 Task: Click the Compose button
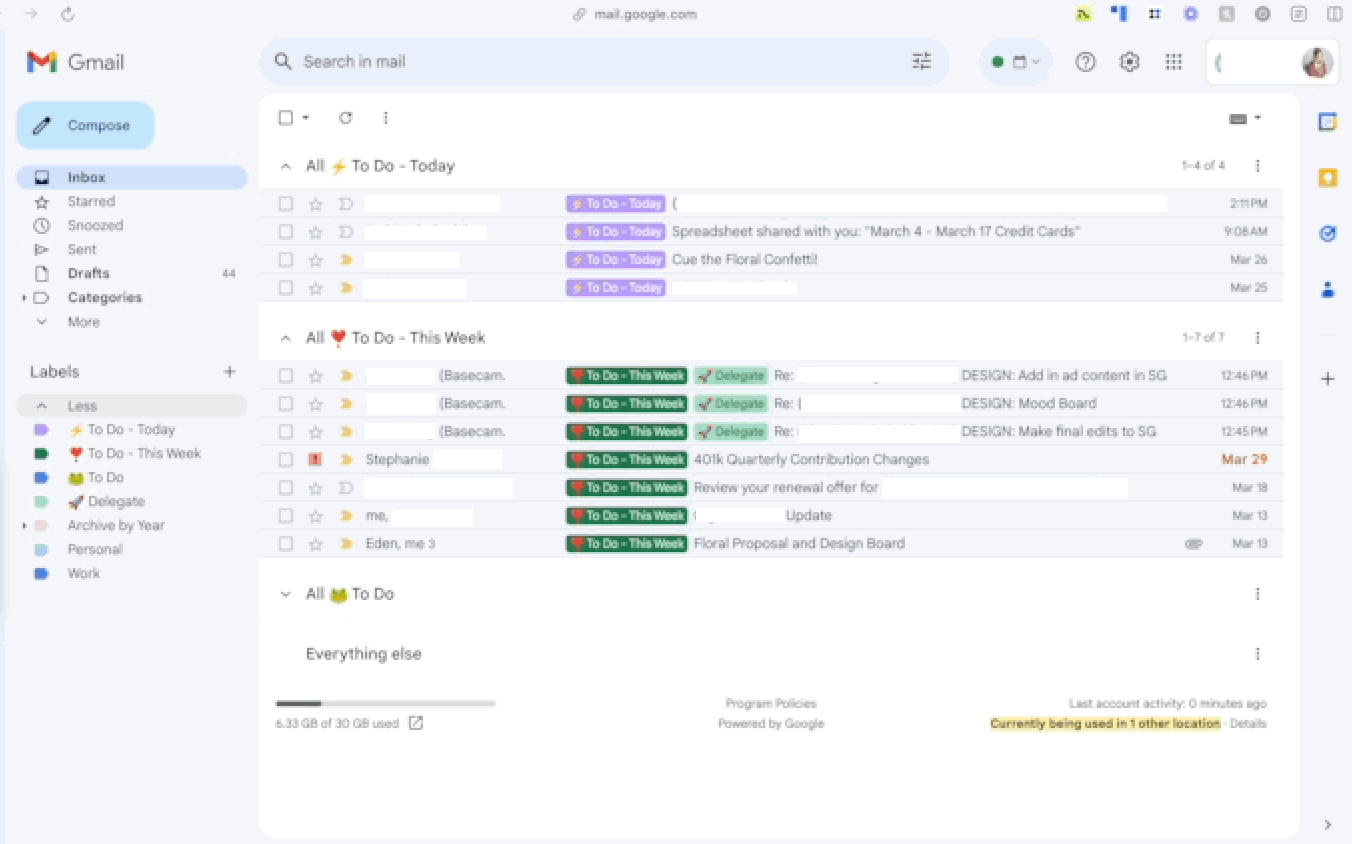[x=86, y=126]
